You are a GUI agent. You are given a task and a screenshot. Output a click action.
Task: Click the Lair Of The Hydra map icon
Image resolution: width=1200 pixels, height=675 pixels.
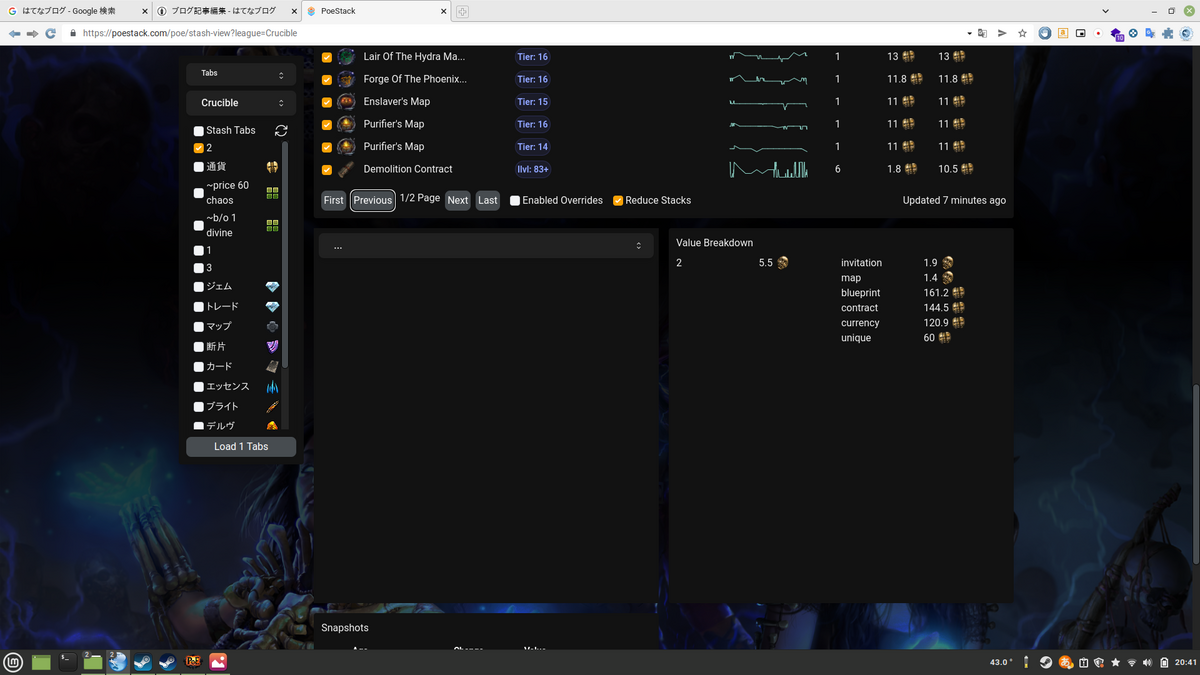pyautogui.click(x=346, y=57)
